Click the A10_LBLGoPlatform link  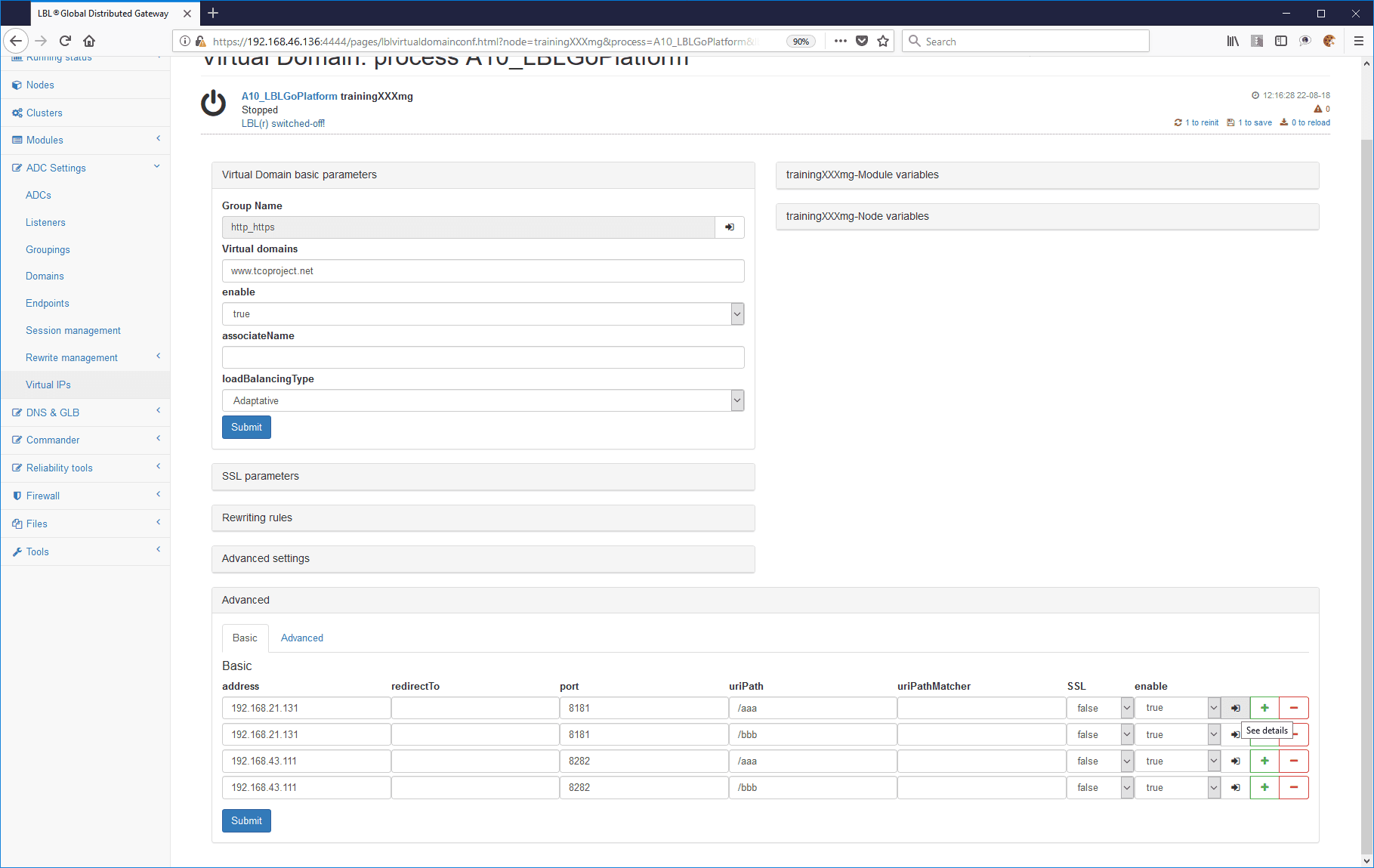289,96
